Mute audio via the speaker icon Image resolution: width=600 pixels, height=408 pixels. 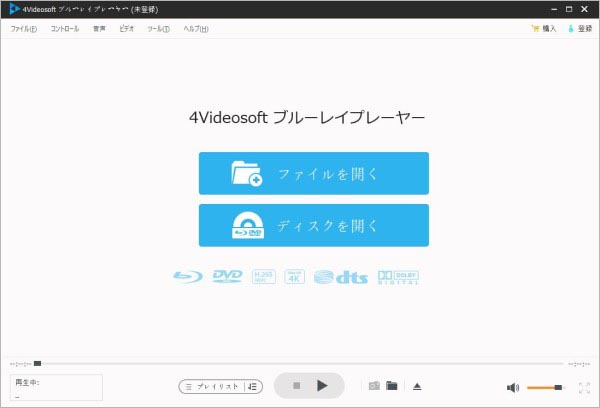click(513, 388)
